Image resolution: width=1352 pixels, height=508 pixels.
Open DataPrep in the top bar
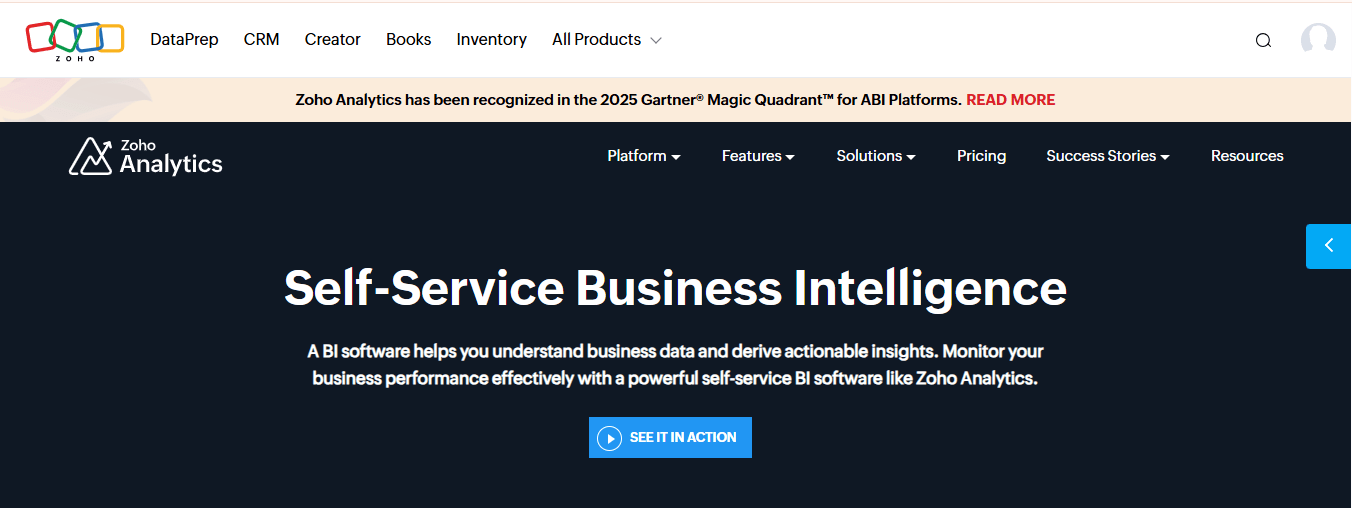coord(184,40)
